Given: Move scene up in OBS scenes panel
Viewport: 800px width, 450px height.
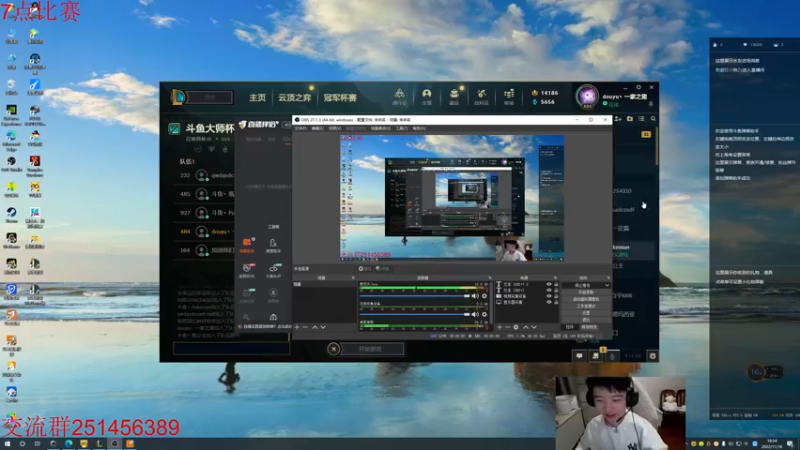Looking at the screenshot, I should [314, 327].
